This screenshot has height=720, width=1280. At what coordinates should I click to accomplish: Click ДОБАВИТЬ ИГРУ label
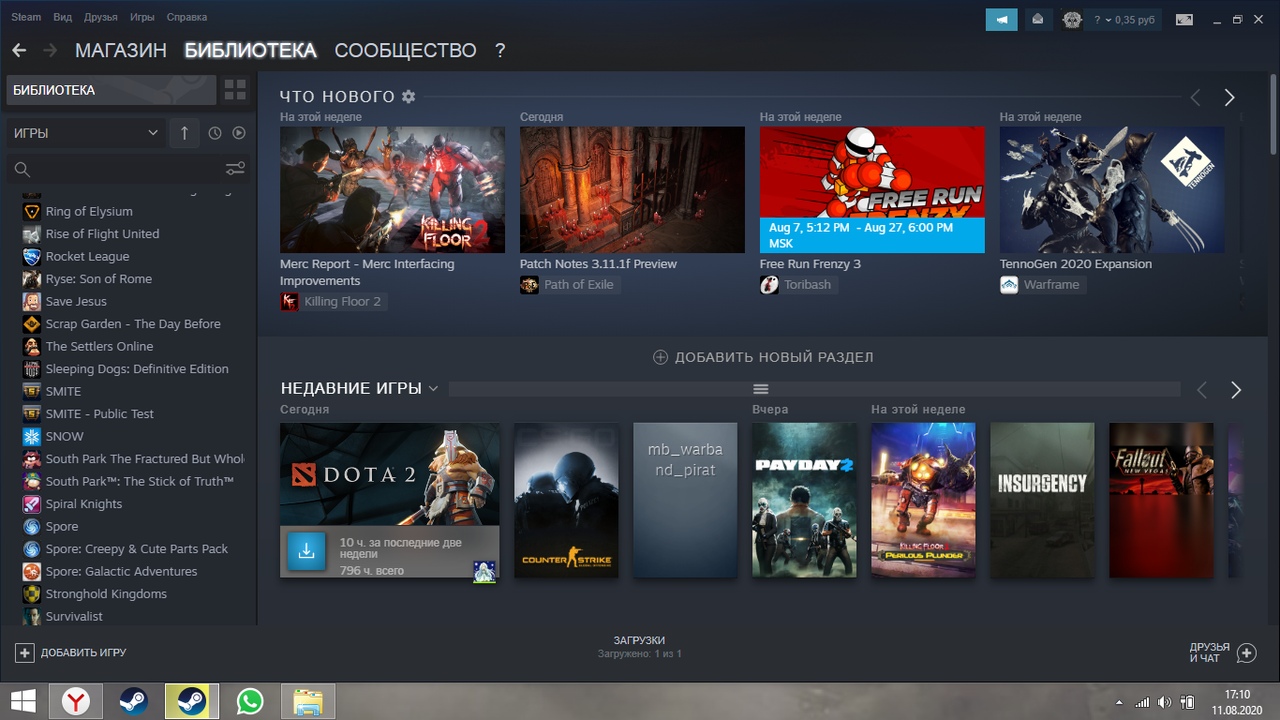pyautogui.click(x=83, y=653)
